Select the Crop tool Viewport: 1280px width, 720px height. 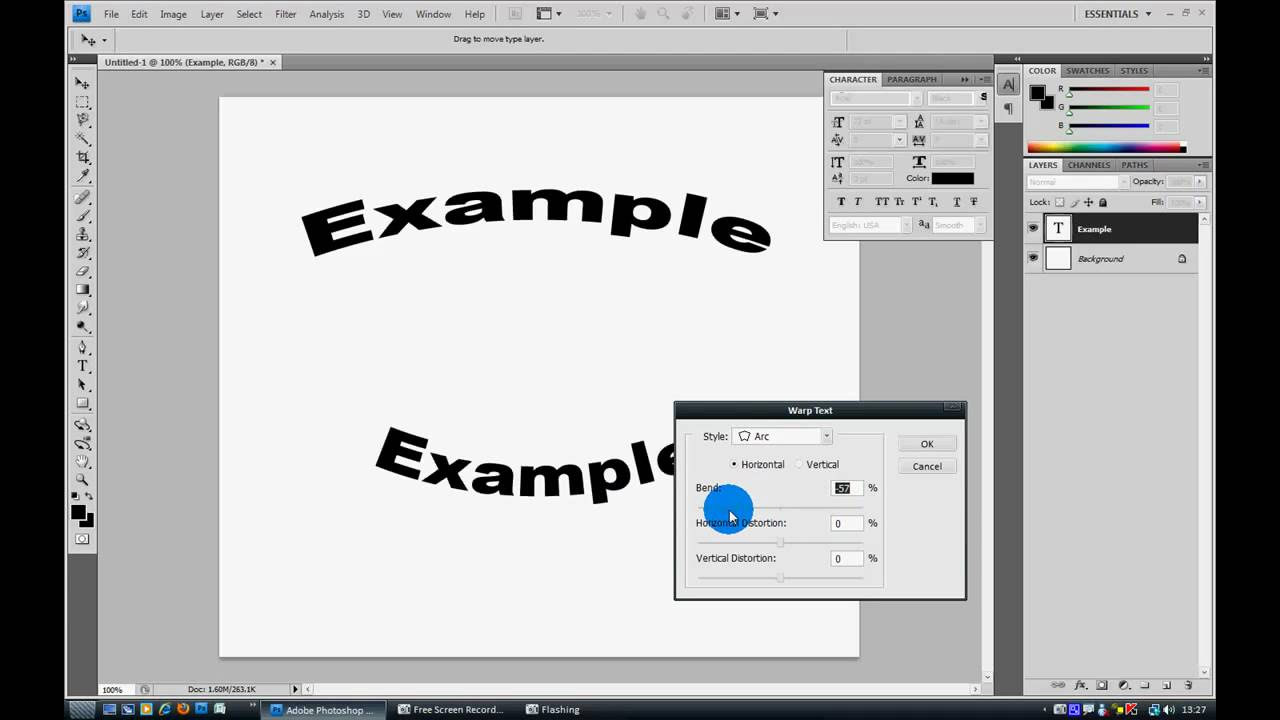point(83,157)
